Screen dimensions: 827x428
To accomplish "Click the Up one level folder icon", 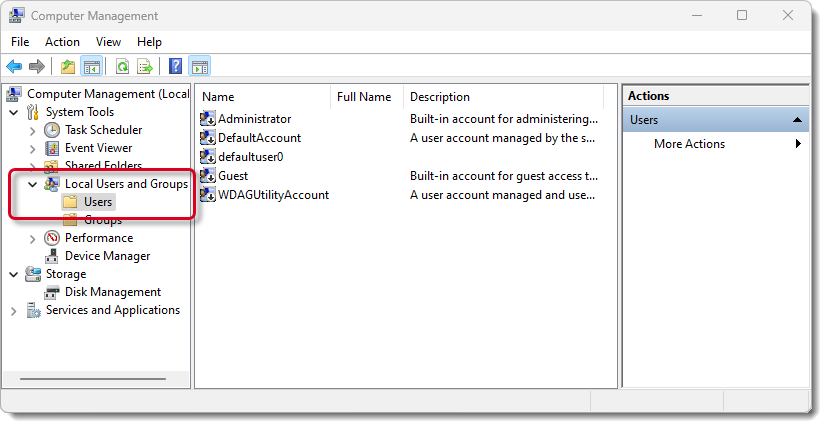I will [67, 67].
